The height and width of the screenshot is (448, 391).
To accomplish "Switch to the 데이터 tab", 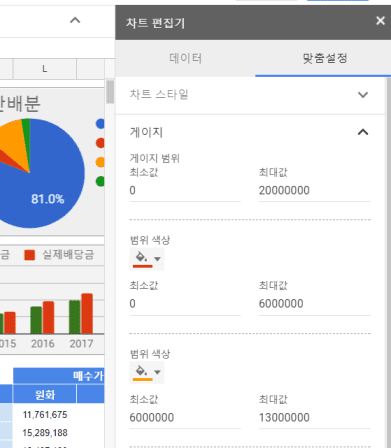I will (x=185, y=58).
